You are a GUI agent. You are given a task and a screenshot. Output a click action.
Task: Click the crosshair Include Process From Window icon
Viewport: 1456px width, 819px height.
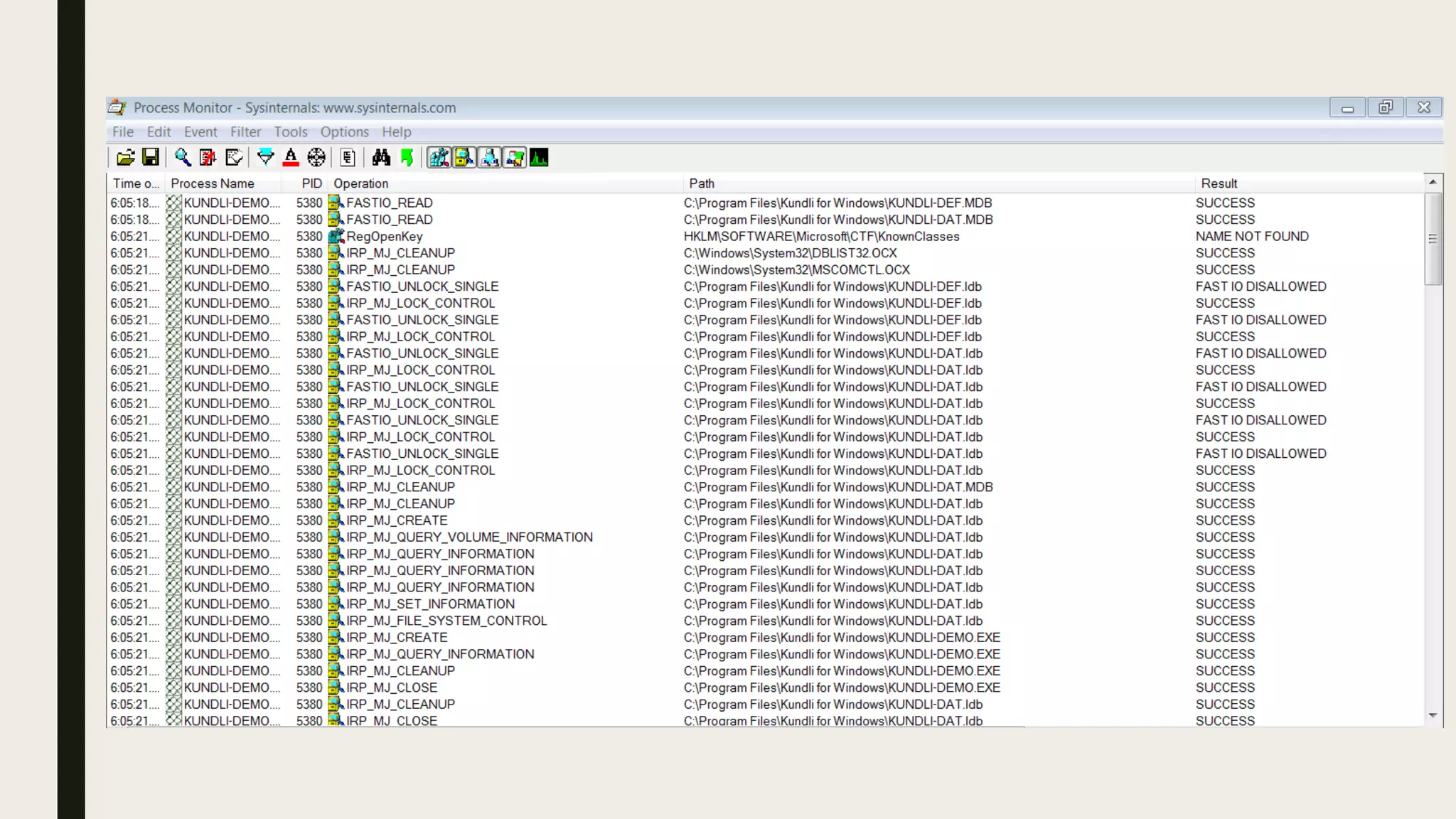coord(316,158)
